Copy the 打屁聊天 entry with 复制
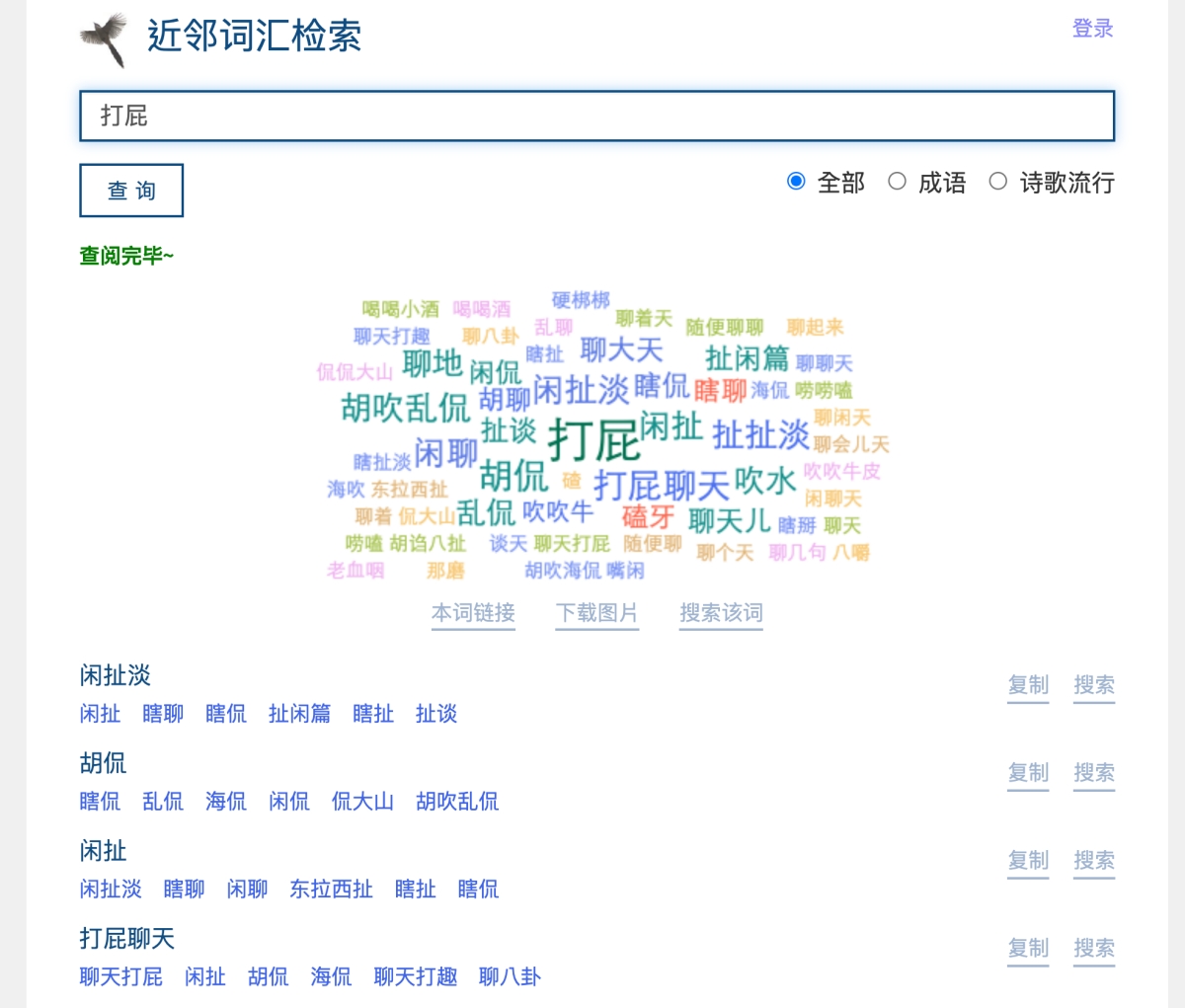This screenshot has width=1185, height=1008. click(x=1028, y=949)
